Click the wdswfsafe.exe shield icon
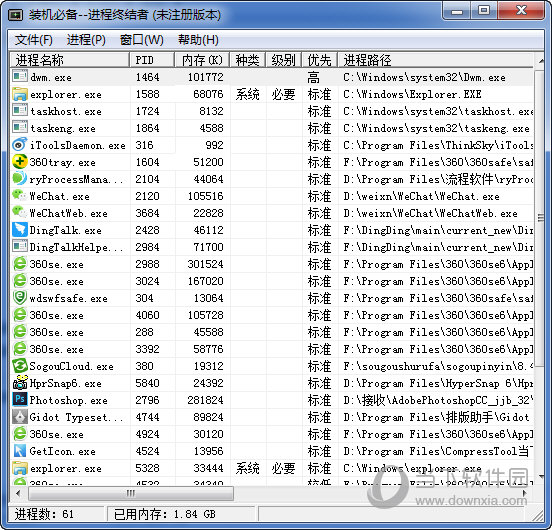This screenshot has height=530, width=552. (20, 298)
